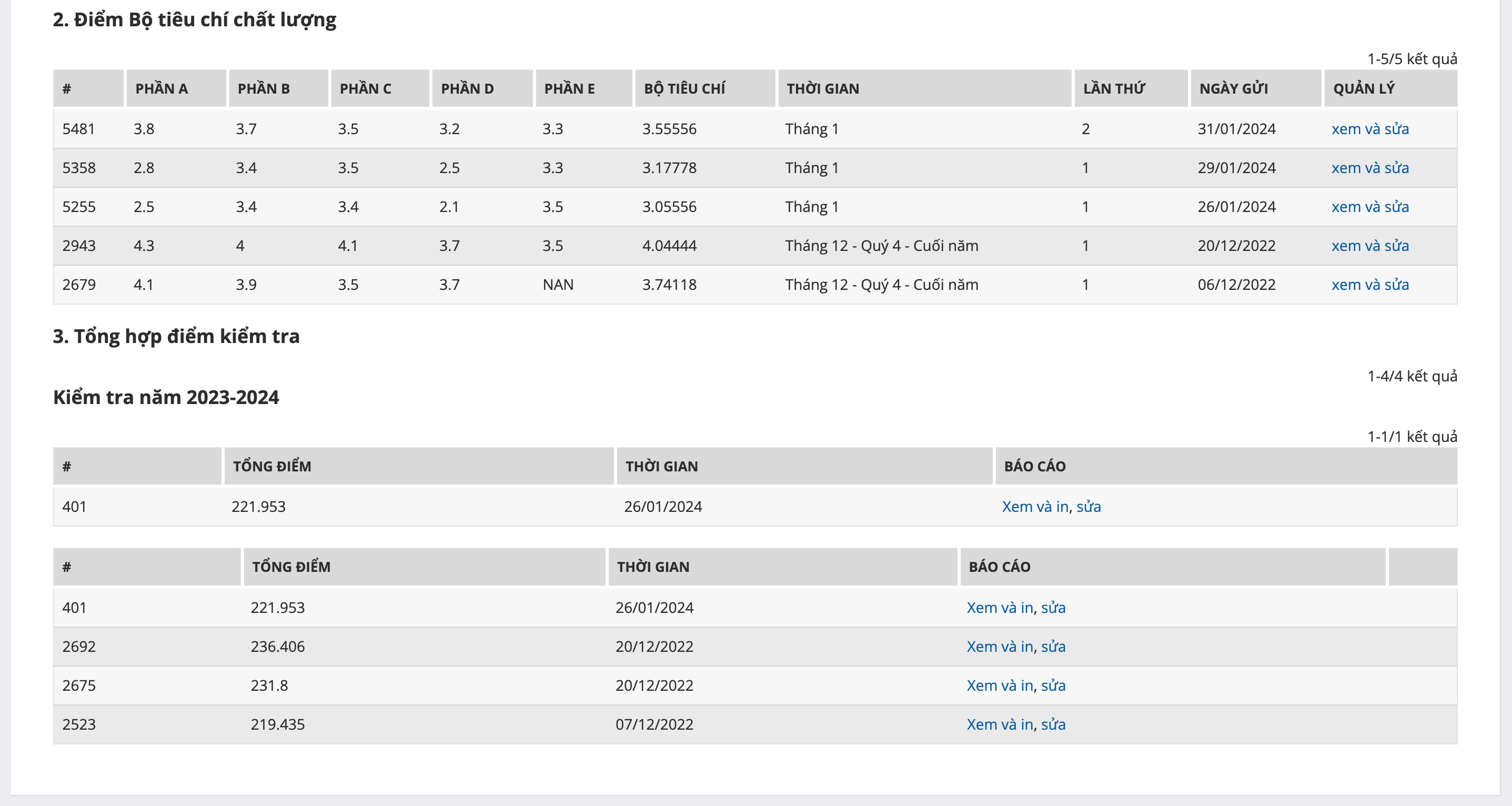
Task: Click 'sửa' link for row 2523
Action: [x=1053, y=724]
